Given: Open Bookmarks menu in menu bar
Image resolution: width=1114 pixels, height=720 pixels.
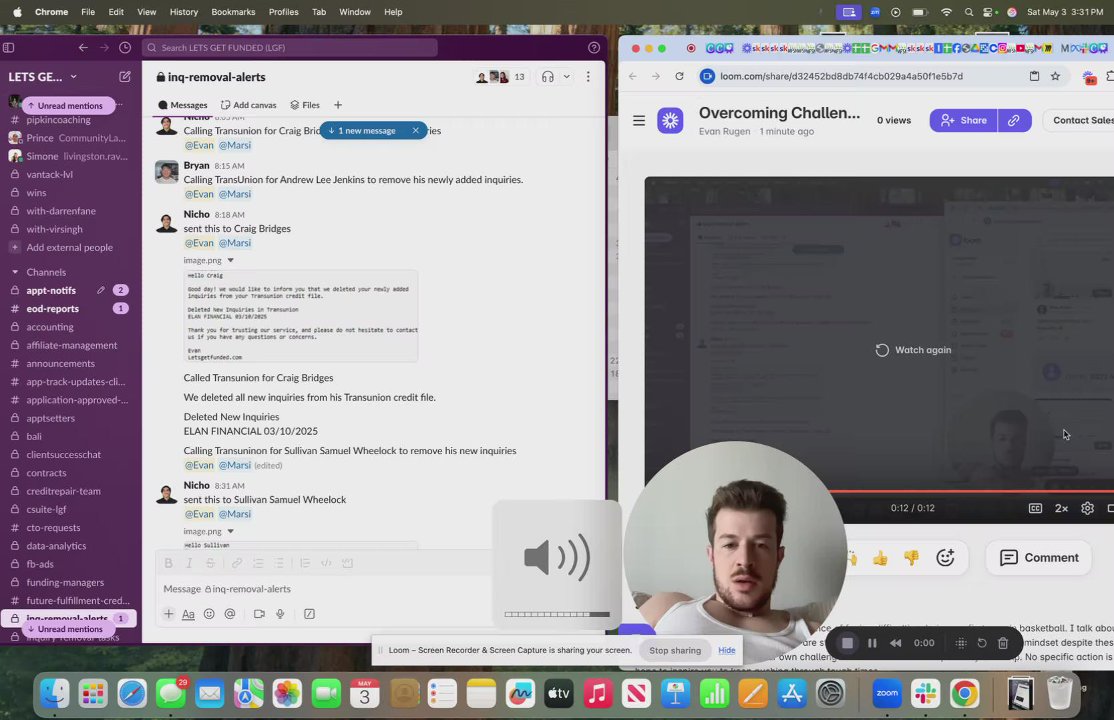Looking at the screenshot, I should [233, 12].
